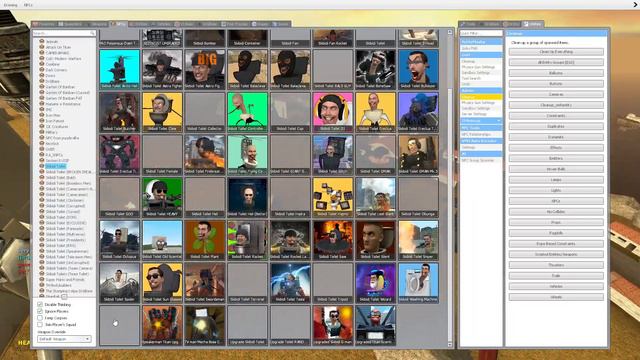This screenshot has height=360, width=640.
Task: Open Humans + Resistance category in tree
Action: 63,104
